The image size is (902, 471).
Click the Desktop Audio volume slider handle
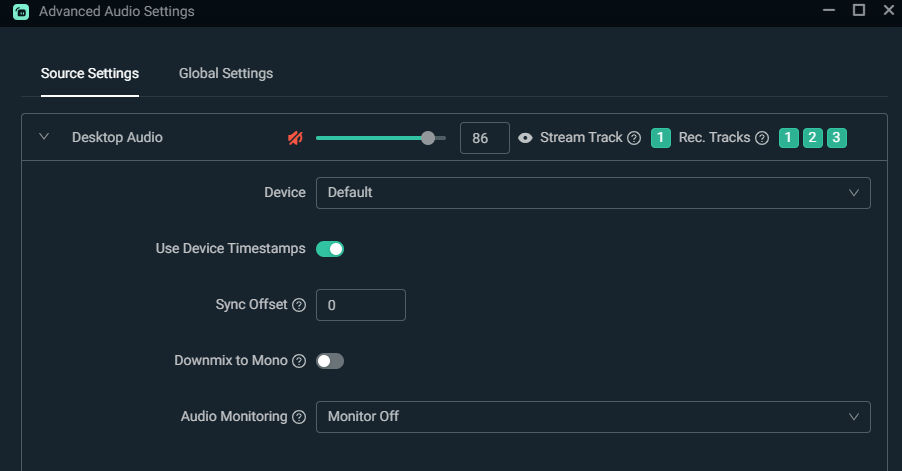(428, 138)
